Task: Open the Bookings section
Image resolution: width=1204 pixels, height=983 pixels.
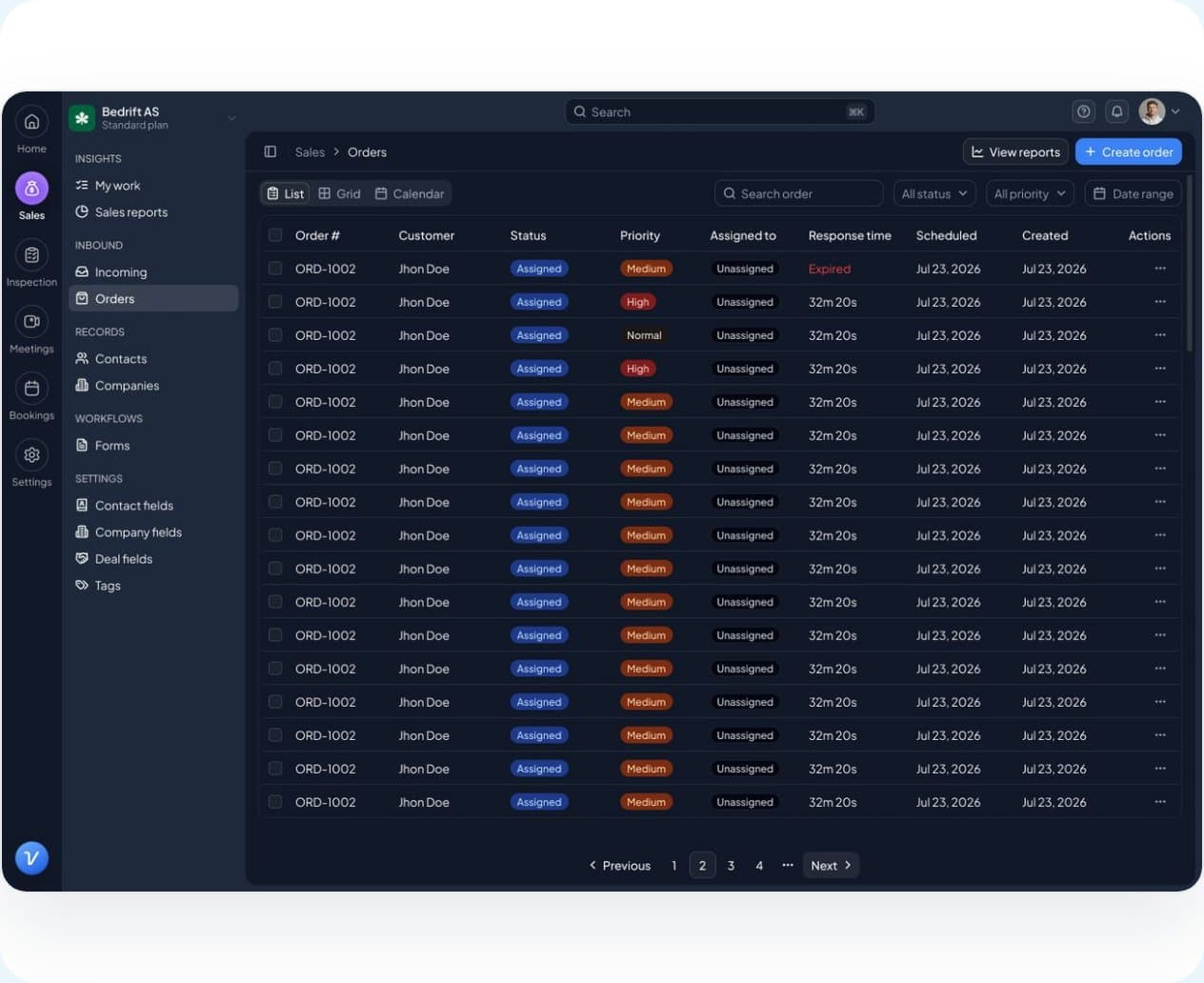Action: coord(31,395)
